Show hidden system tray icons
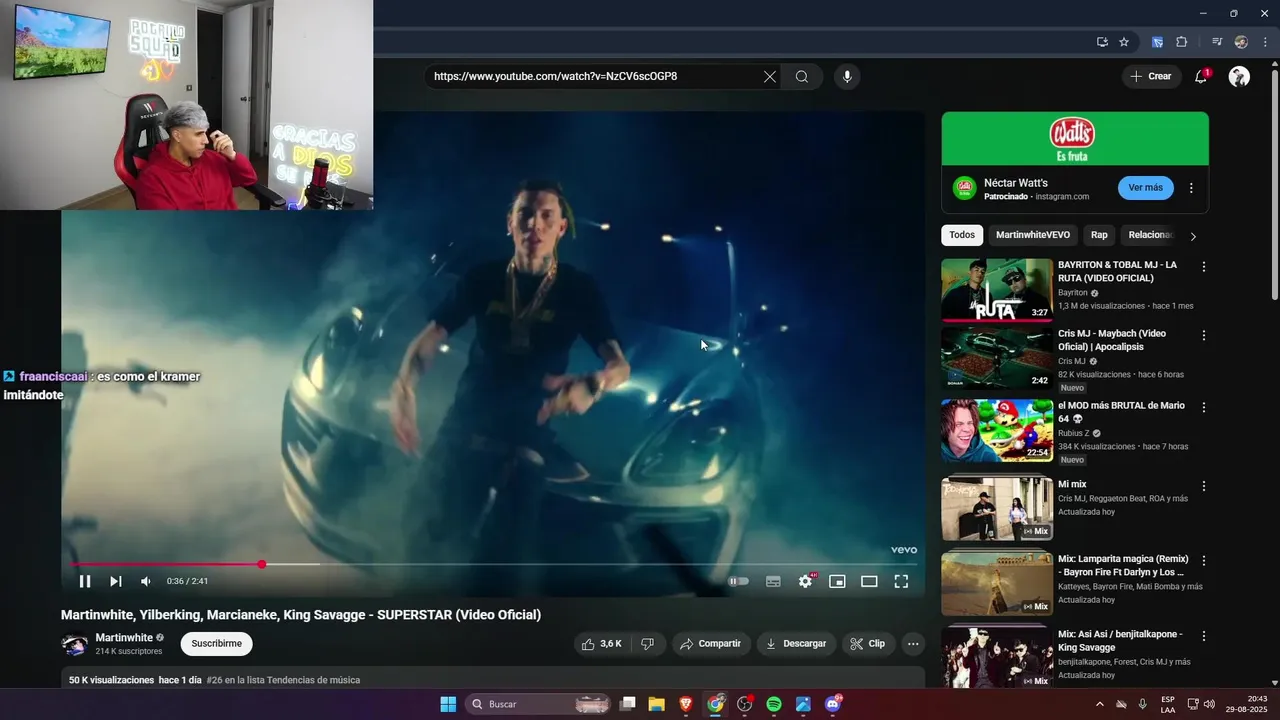The height and width of the screenshot is (720, 1280). pyautogui.click(x=1100, y=704)
